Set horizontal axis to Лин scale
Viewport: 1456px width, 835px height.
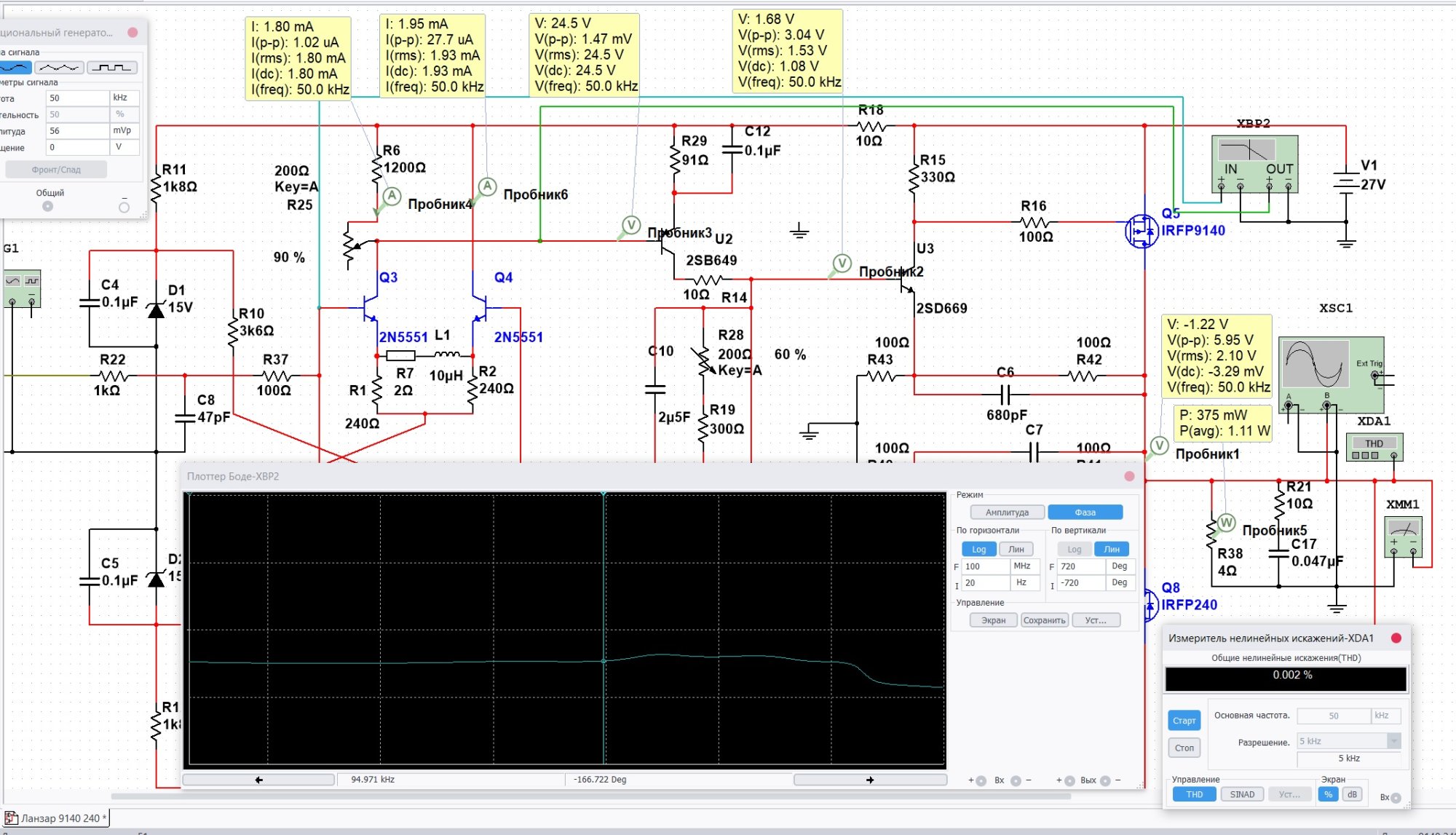[x=1016, y=550]
